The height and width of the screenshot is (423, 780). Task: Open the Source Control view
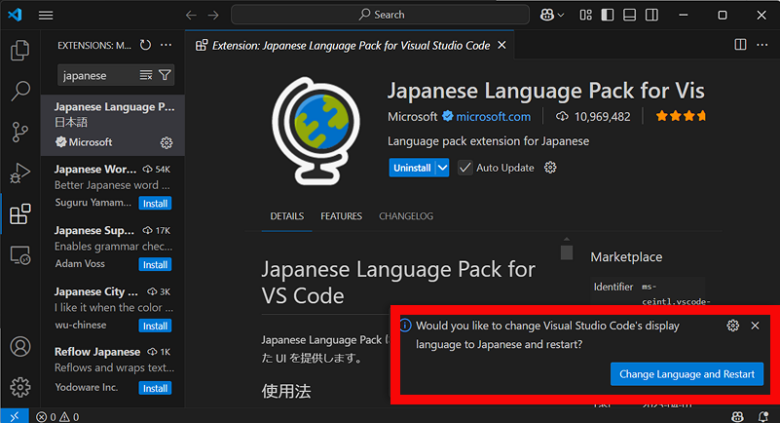pyautogui.click(x=20, y=132)
